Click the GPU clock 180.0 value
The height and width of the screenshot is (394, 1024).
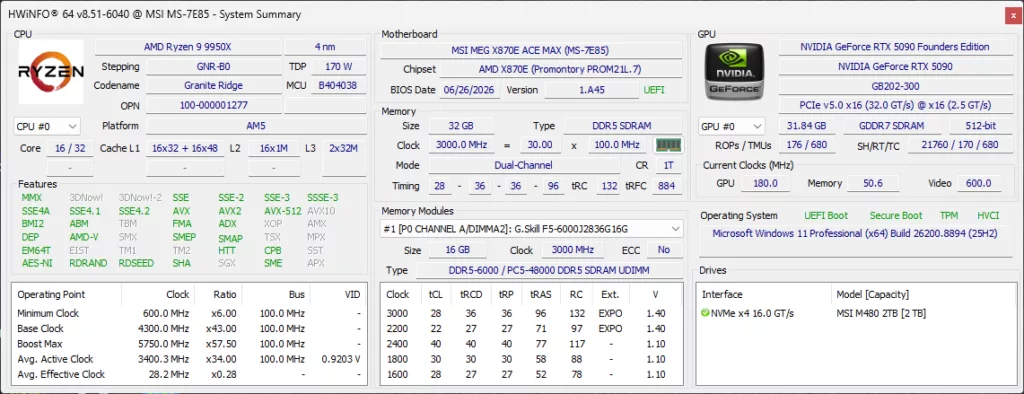(765, 184)
